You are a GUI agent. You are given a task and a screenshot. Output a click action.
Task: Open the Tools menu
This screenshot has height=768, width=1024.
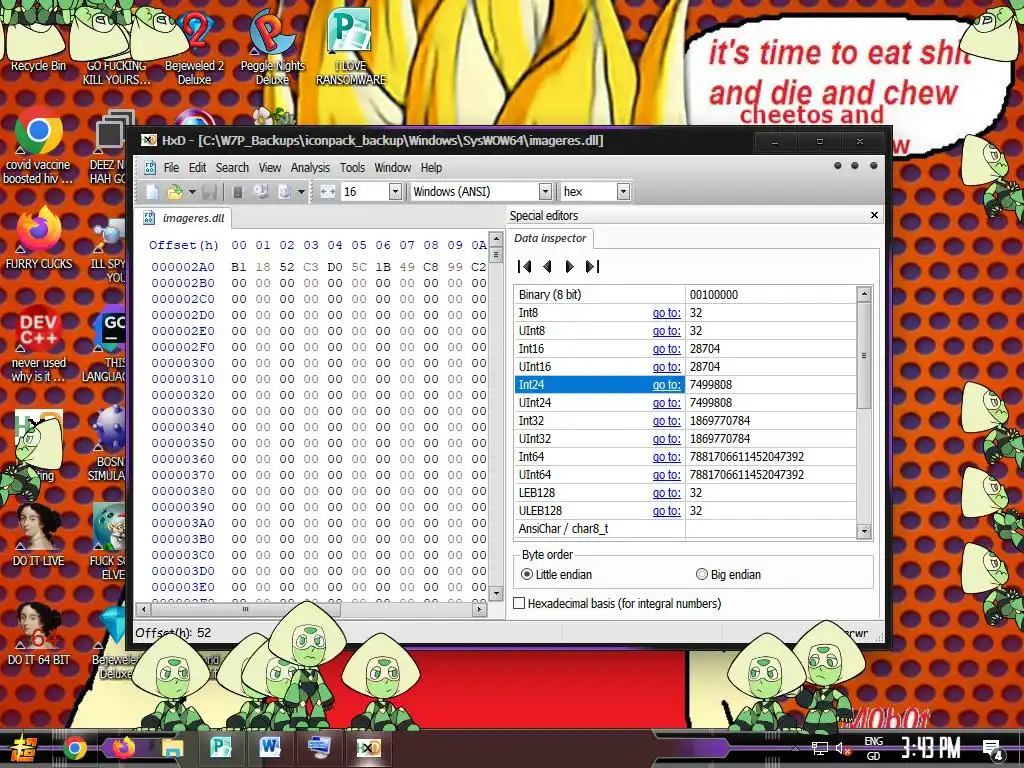[352, 168]
